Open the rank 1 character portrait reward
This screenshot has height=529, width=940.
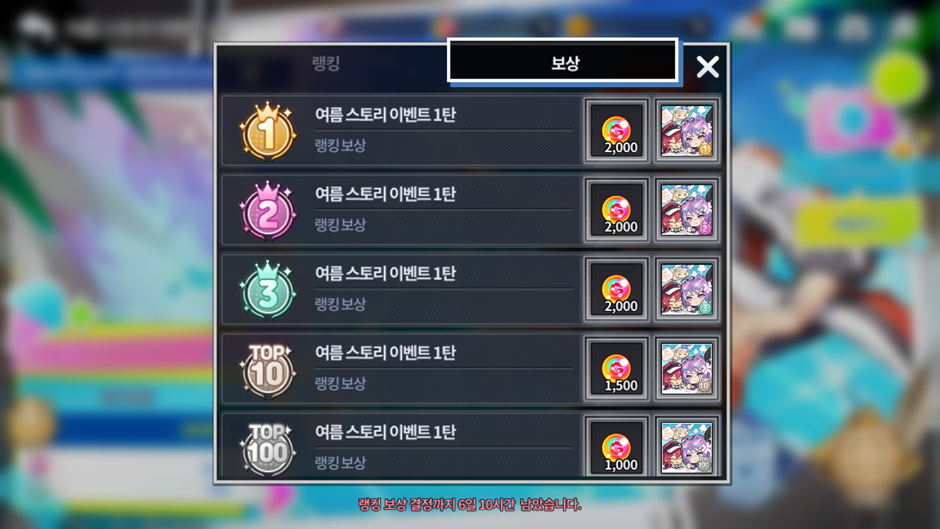tap(686, 131)
